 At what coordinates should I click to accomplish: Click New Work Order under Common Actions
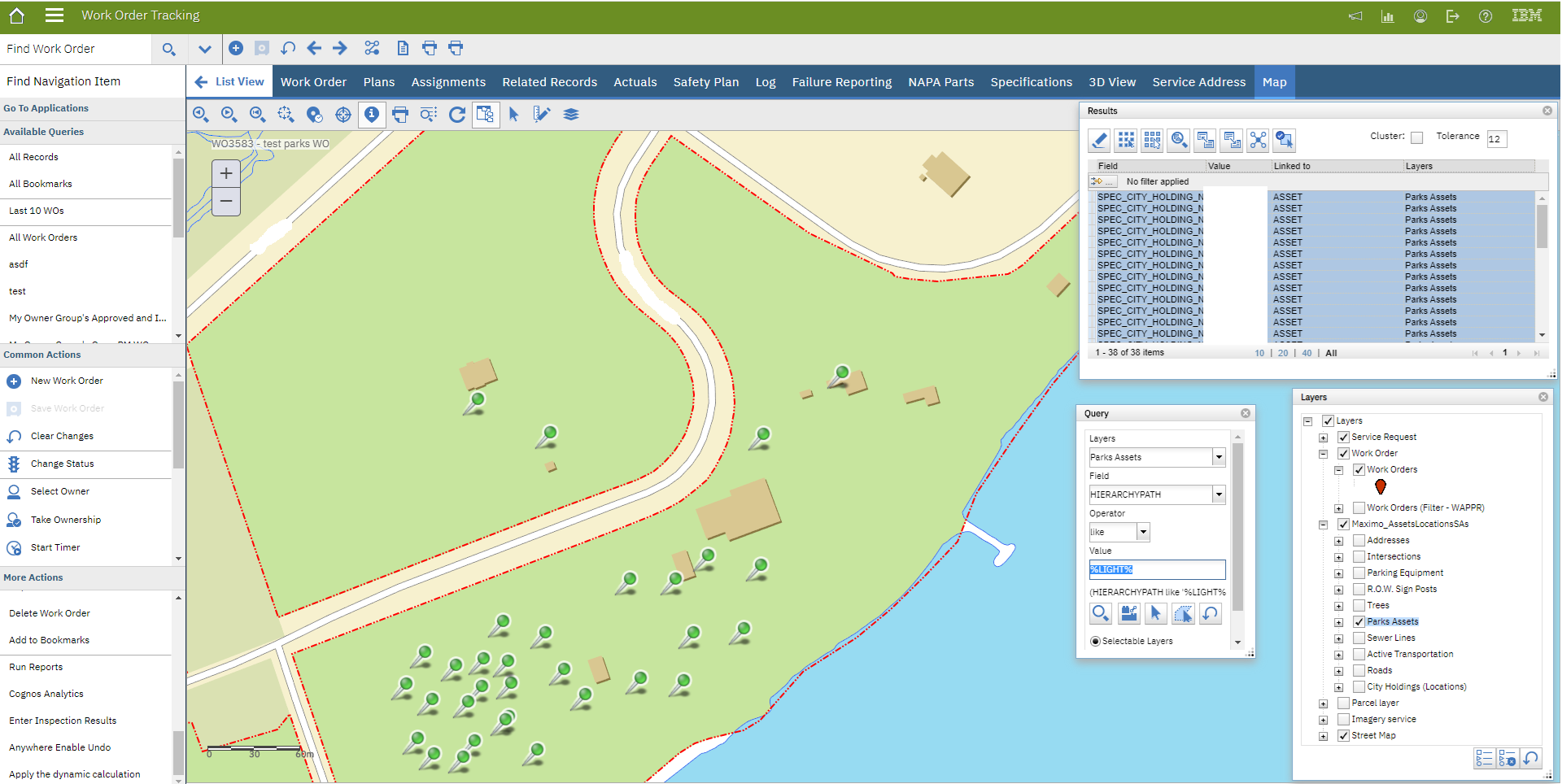tap(66, 381)
